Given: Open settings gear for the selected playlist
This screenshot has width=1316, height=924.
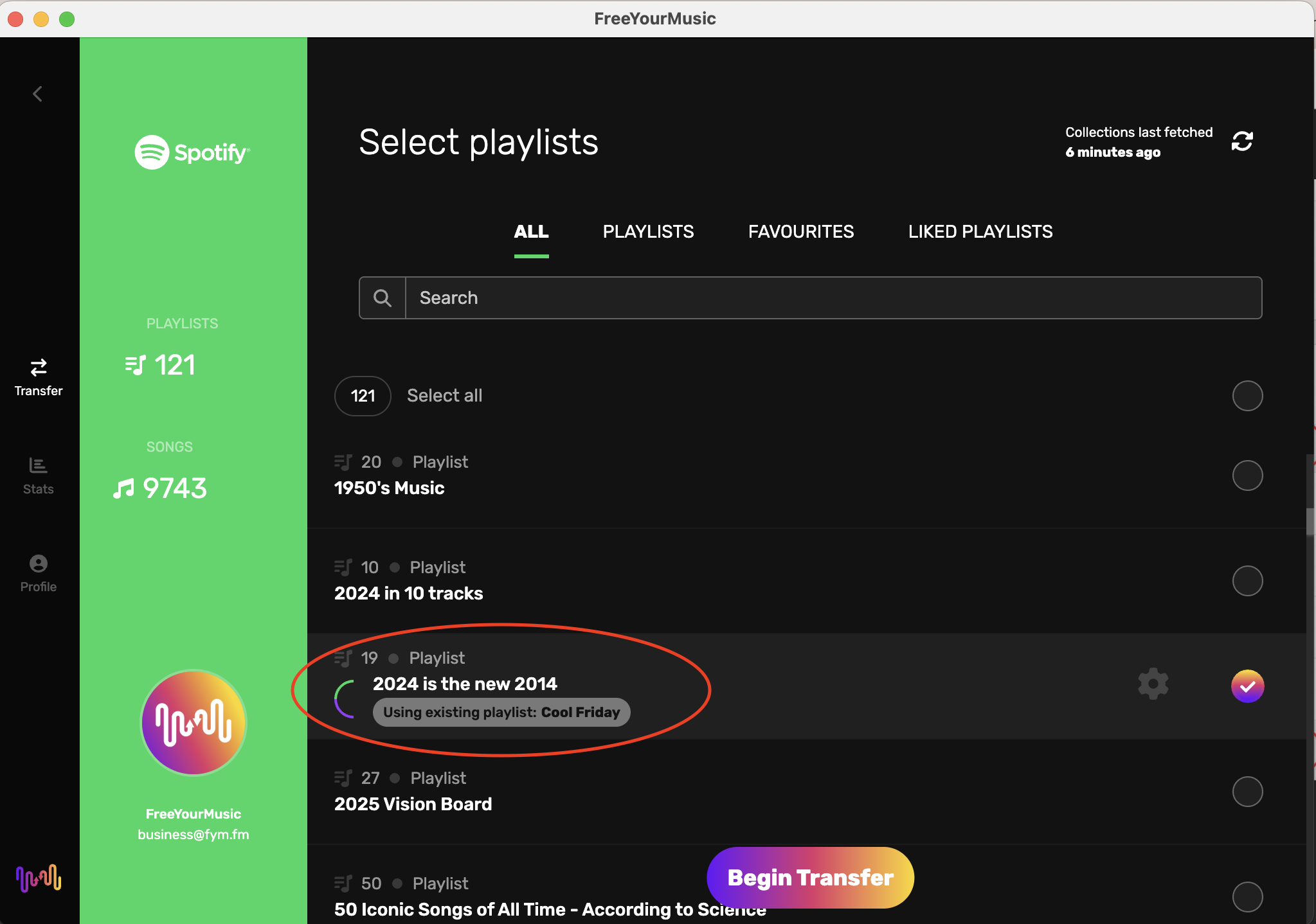Looking at the screenshot, I should [1153, 684].
